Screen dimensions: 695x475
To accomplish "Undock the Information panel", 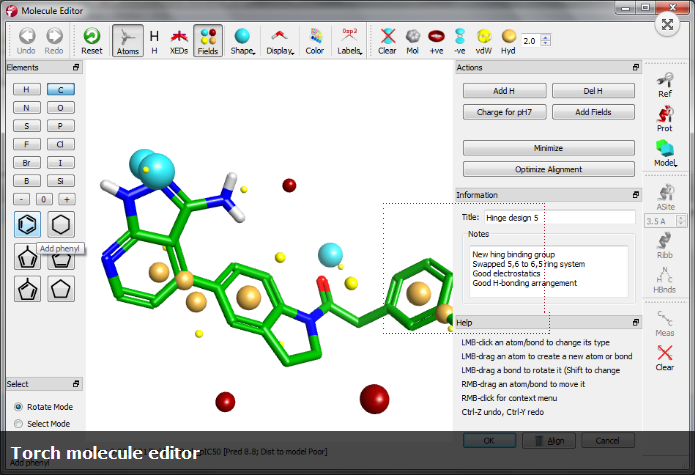I will (x=636, y=195).
